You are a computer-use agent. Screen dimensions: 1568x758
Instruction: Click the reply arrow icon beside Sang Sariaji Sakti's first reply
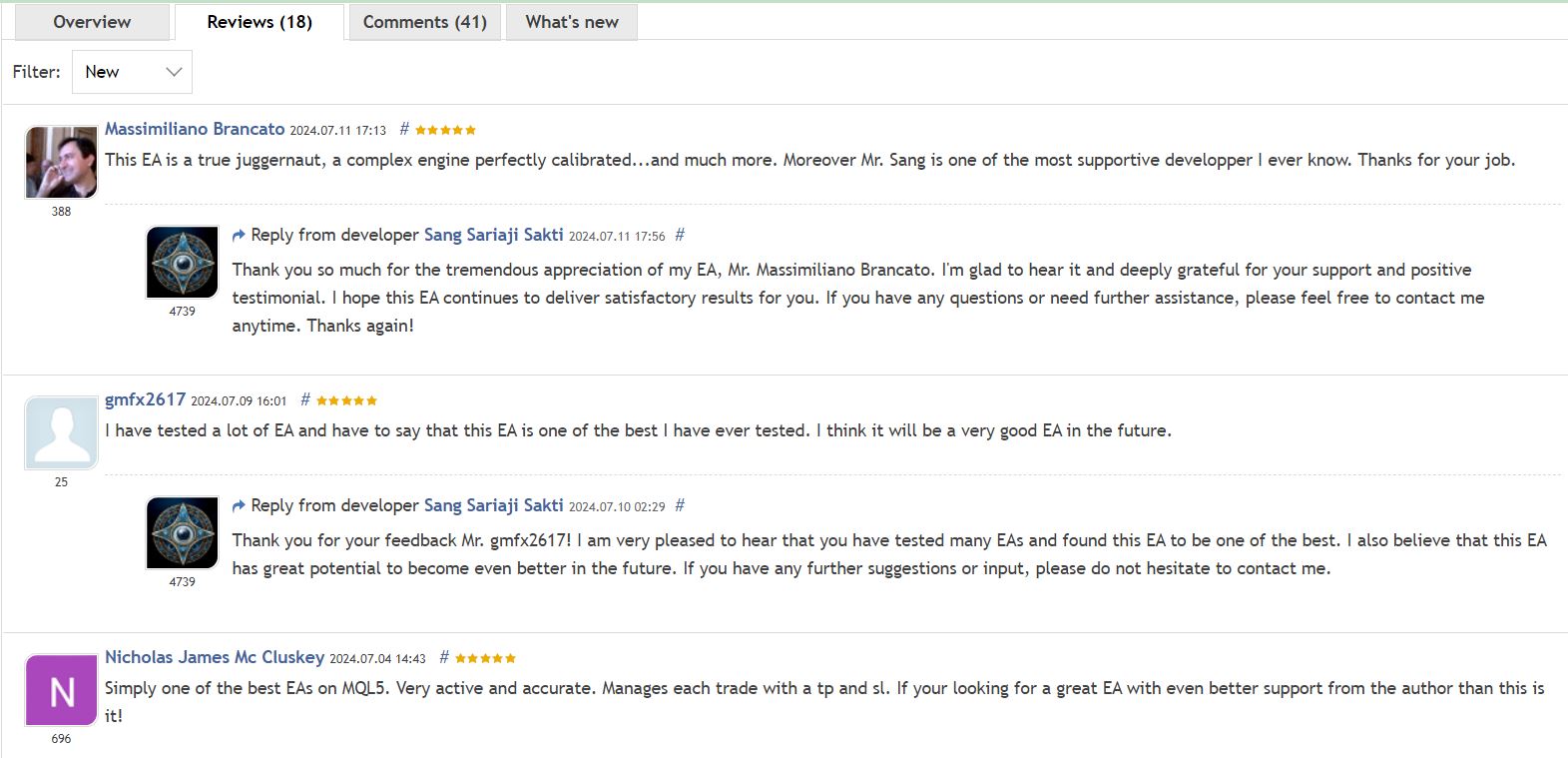(239, 234)
